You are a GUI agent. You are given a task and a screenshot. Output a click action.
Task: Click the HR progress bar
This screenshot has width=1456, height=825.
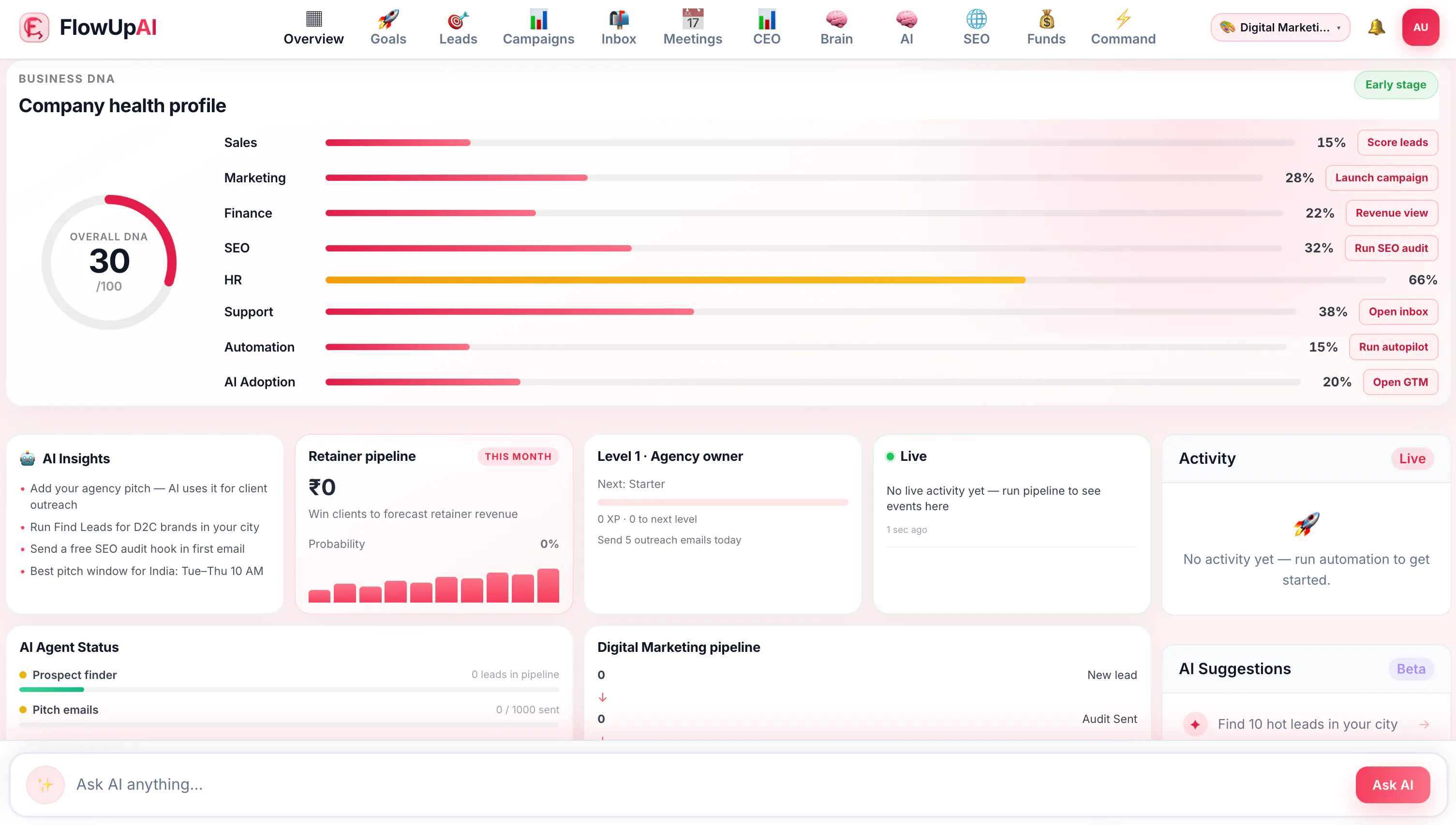855,280
